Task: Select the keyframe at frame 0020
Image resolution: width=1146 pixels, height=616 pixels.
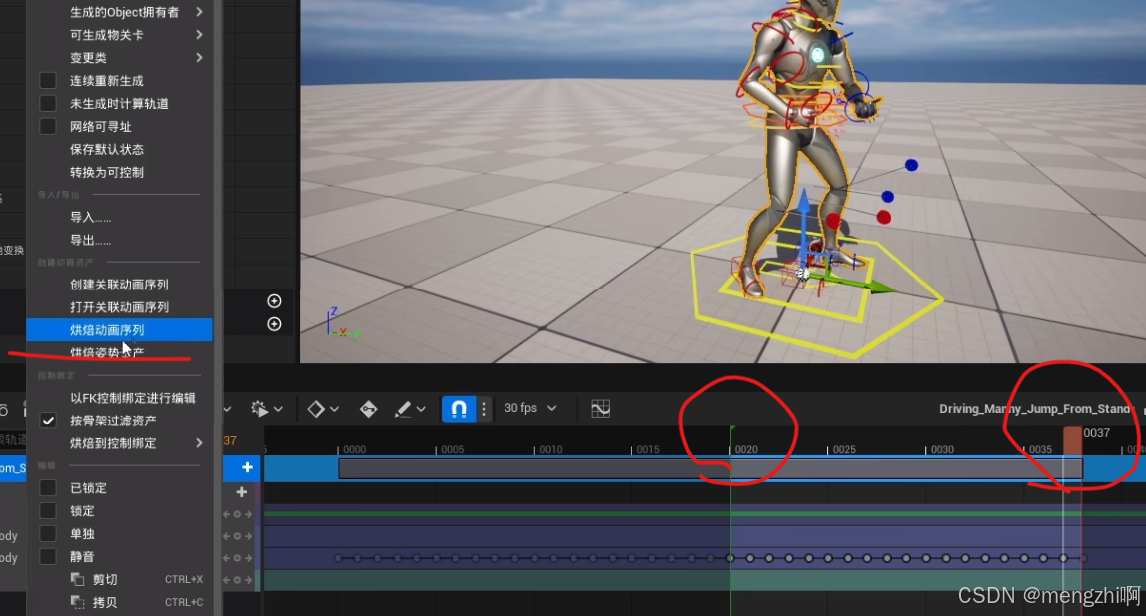Action: pos(730,558)
